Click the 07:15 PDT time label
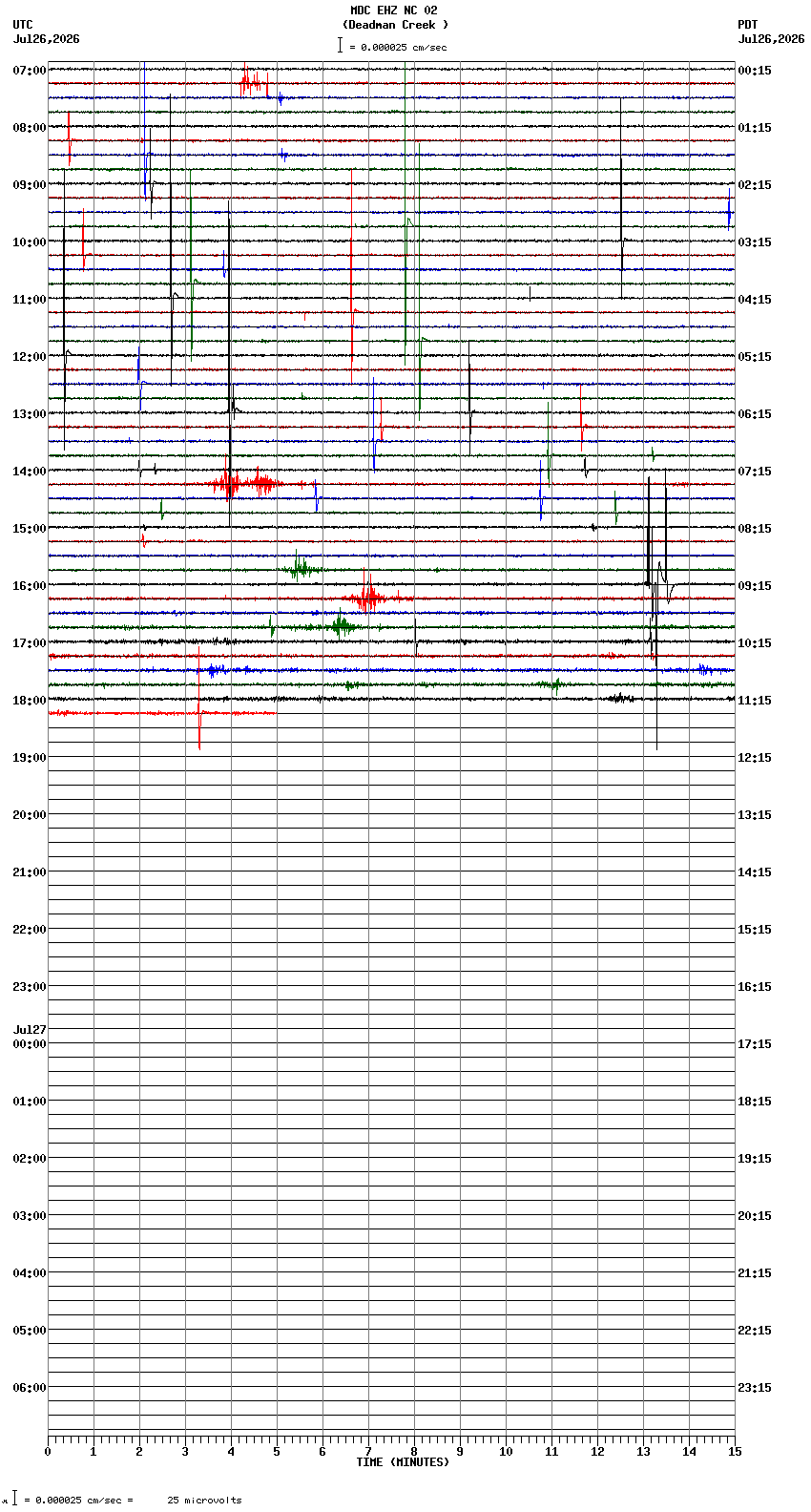The width and height of the screenshot is (811, 1512). pyautogui.click(x=755, y=472)
